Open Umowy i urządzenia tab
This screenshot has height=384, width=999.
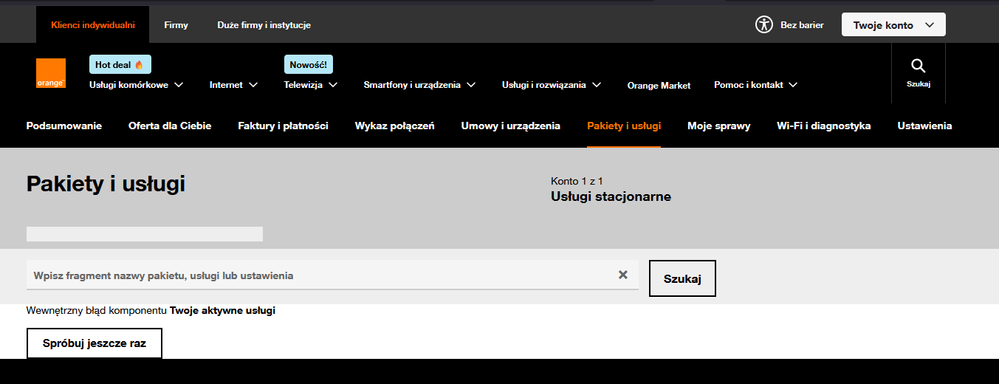[510, 126]
